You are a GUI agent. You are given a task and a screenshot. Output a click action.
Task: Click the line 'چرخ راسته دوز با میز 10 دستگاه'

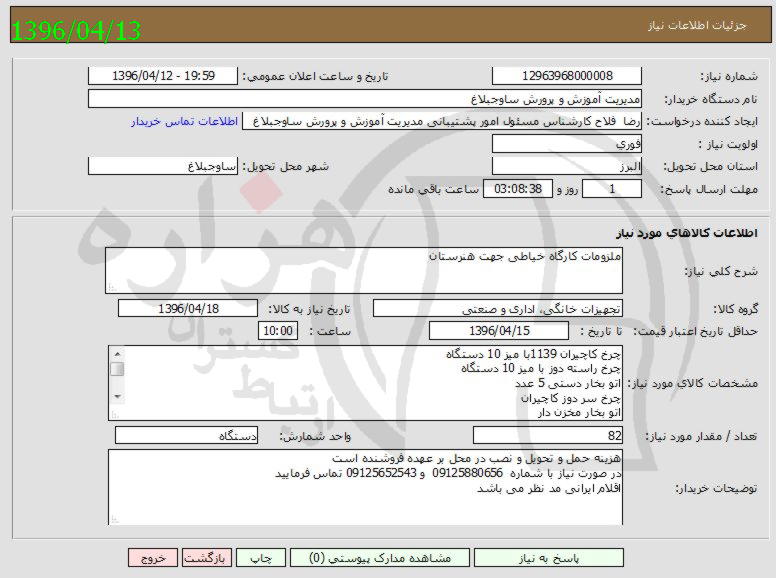click(541, 369)
